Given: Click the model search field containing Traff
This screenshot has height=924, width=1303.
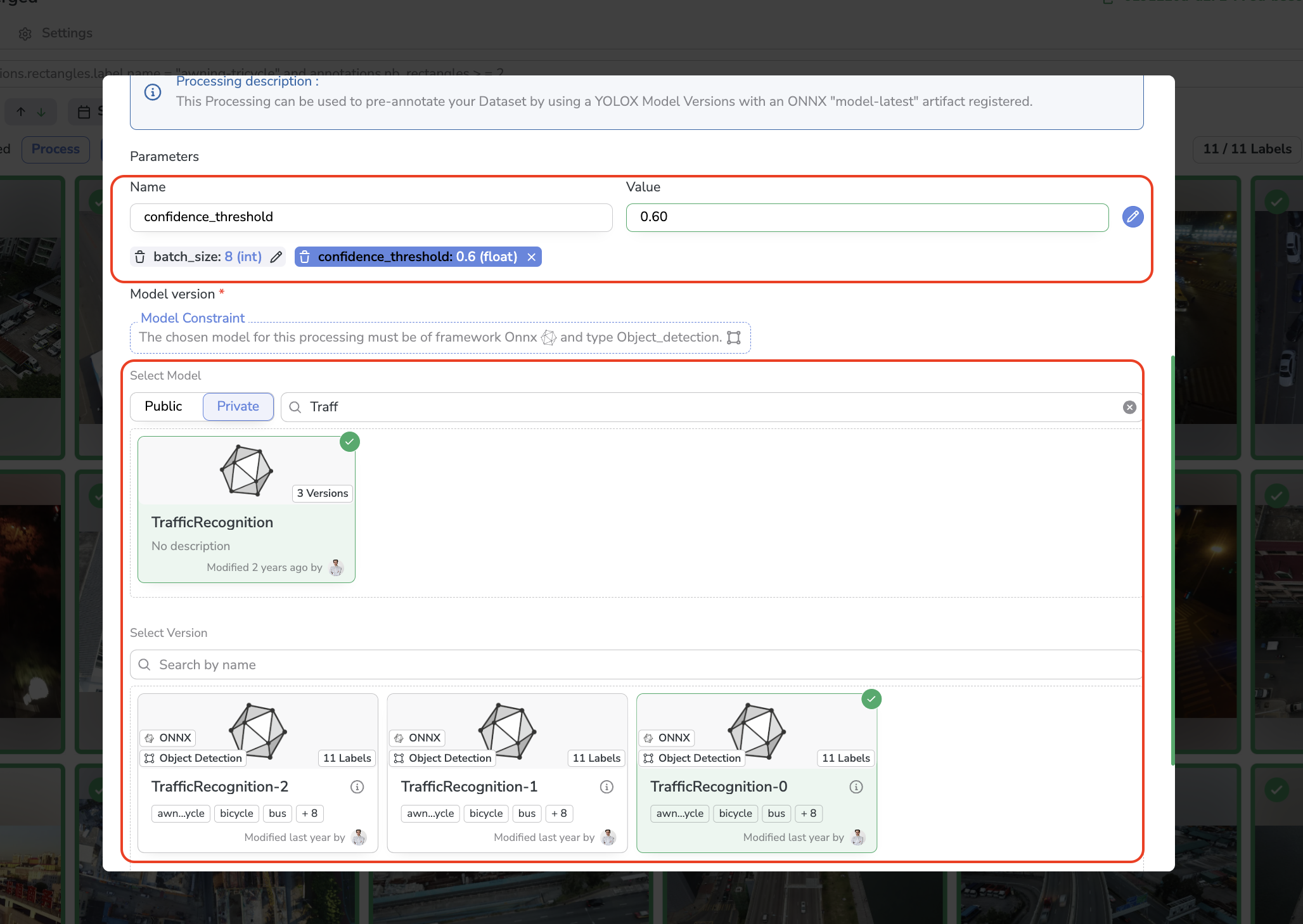Looking at the screenshot, I should point(711,407).
